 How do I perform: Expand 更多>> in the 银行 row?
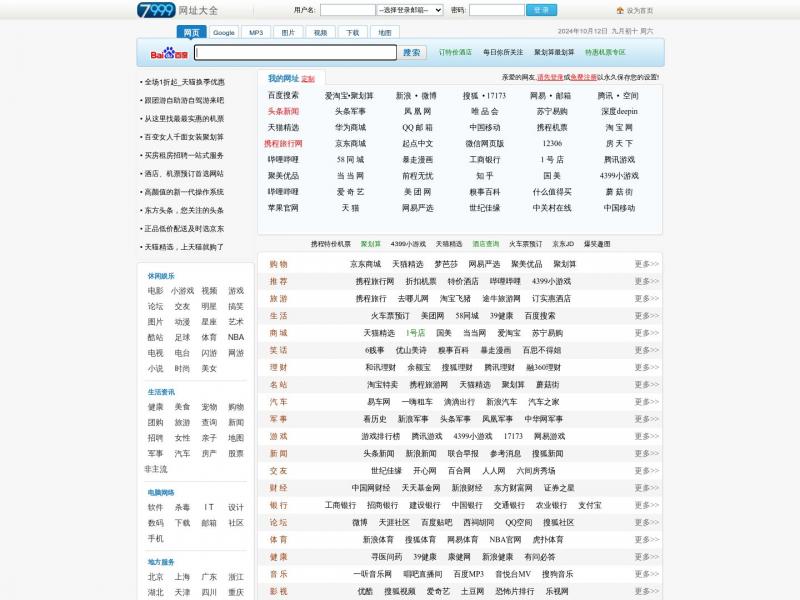646,505
